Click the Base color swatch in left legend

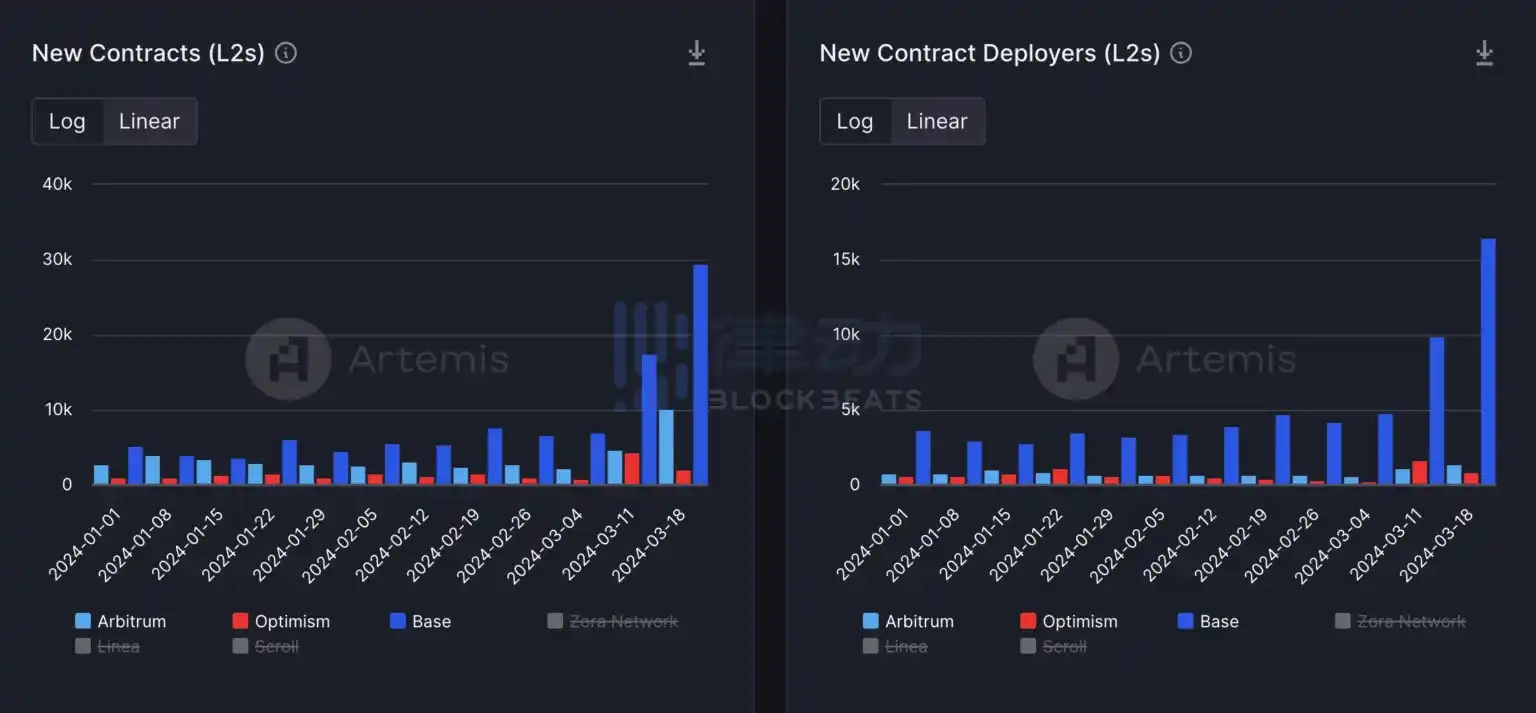pos(397,621)
